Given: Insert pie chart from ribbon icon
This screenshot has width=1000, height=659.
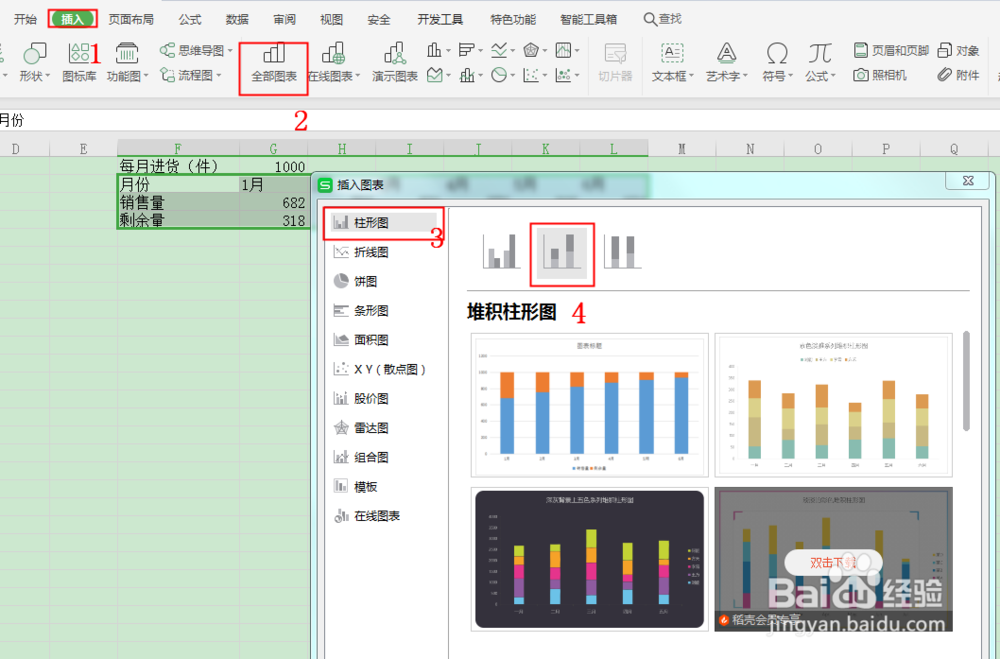Looking at the screenshot, I should tap(499, 75).
